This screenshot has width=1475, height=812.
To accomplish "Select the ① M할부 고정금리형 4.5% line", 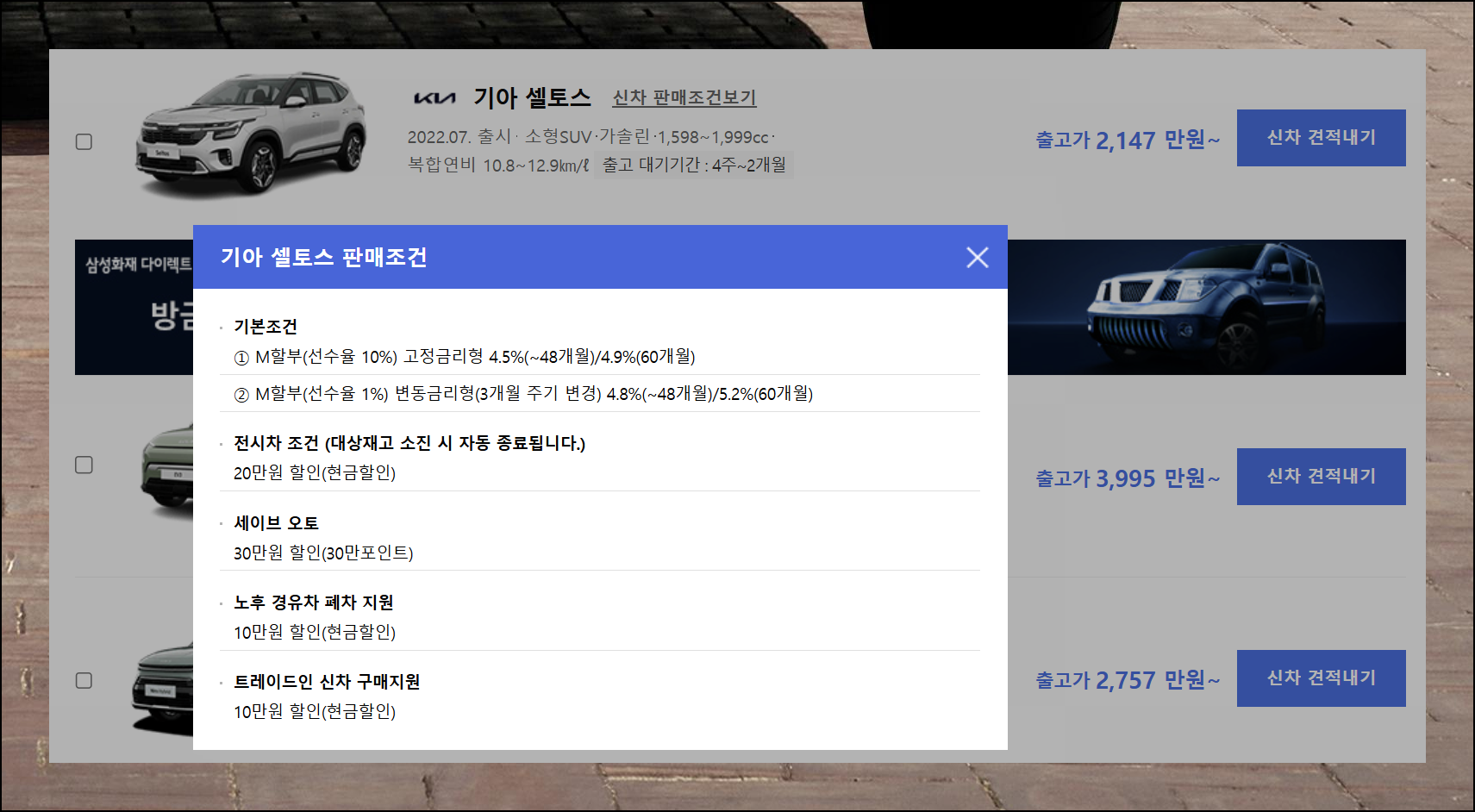I will (x=465, y=356).
